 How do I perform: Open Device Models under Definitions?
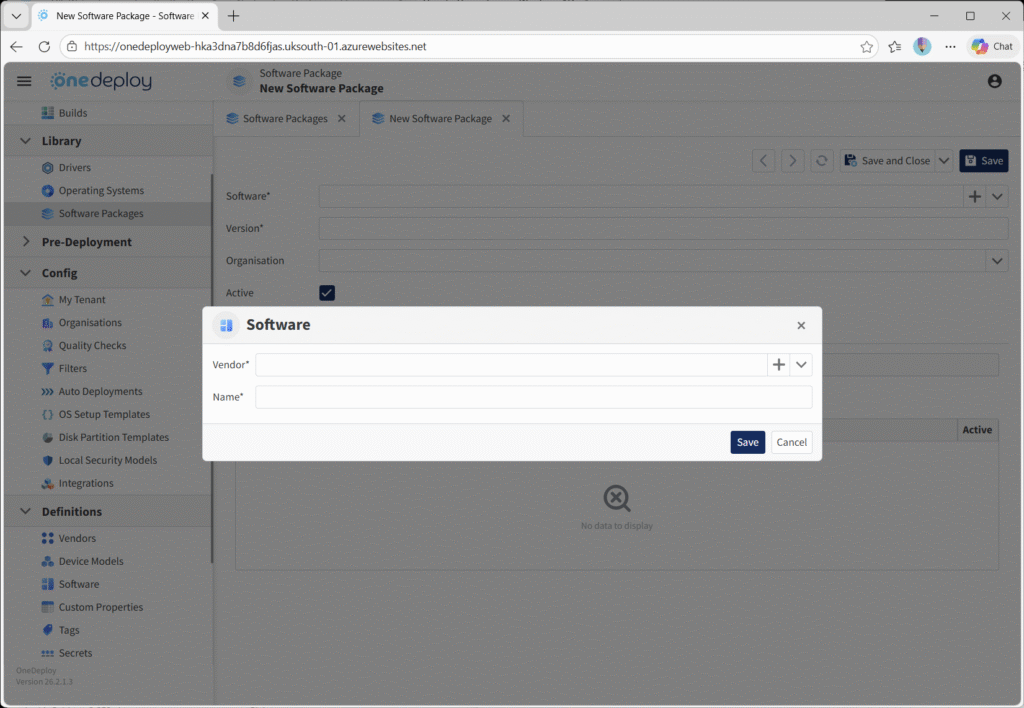pyautogui.click(x=91, y=561)
